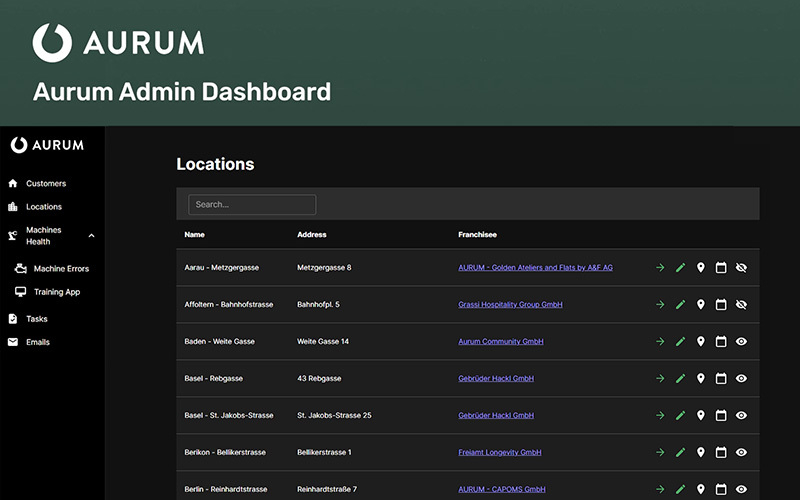Select the address text 'Weite Gasse 14'
The width and height of the screenshot is (800, 500).
pos(323,341)
